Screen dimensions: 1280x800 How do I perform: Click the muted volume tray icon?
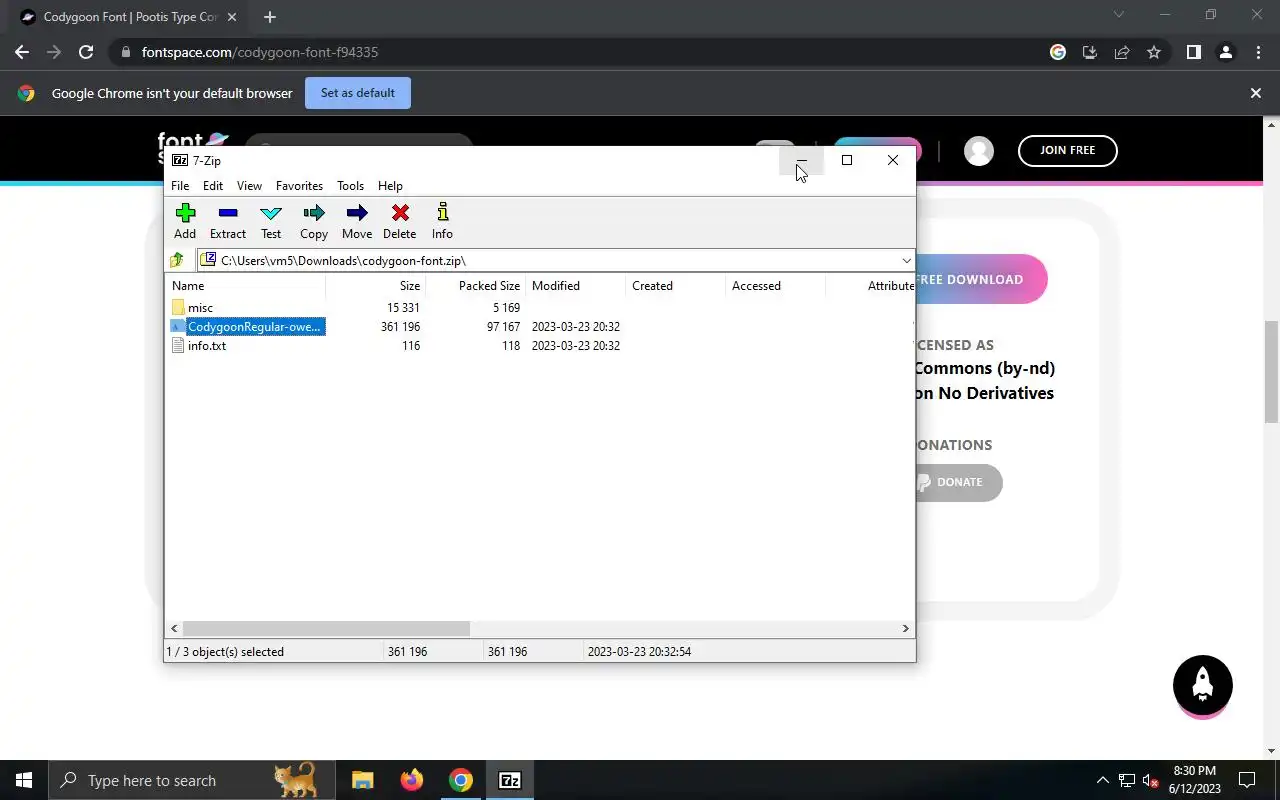pos(1151,780)
